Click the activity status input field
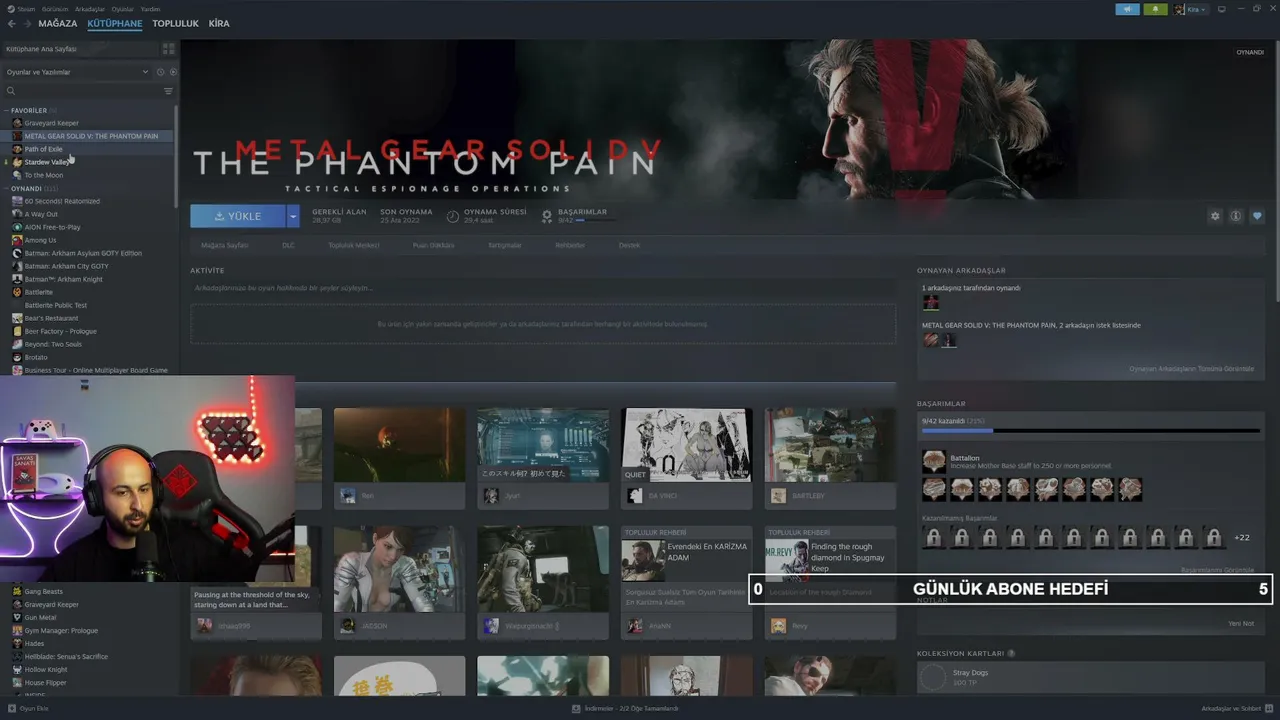1280x720 pixels. coord(543,288)
